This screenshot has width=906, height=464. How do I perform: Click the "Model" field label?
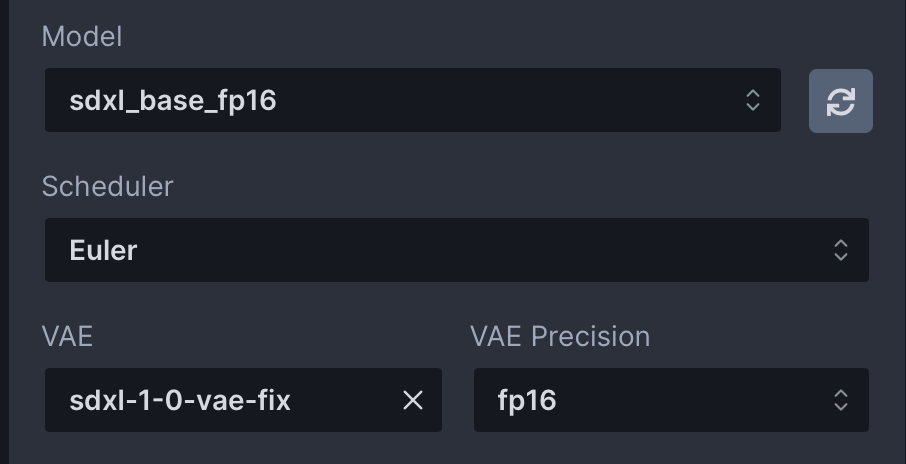[81, 37]
